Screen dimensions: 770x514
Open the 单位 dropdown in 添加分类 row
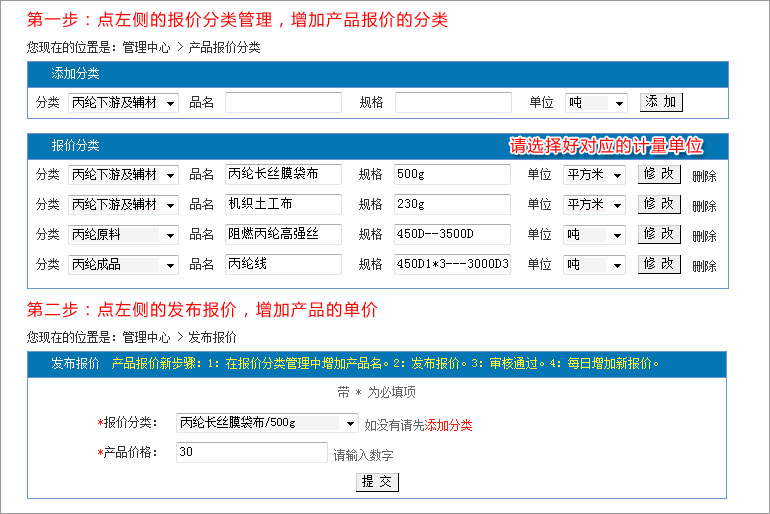[596, 103]
